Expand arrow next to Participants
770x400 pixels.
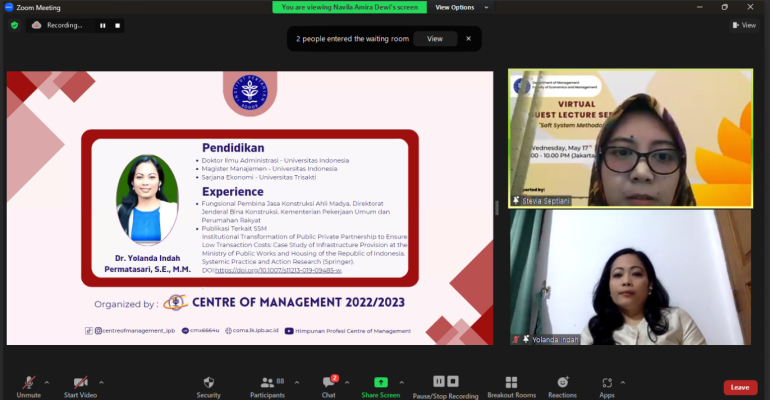pos(297,382)
